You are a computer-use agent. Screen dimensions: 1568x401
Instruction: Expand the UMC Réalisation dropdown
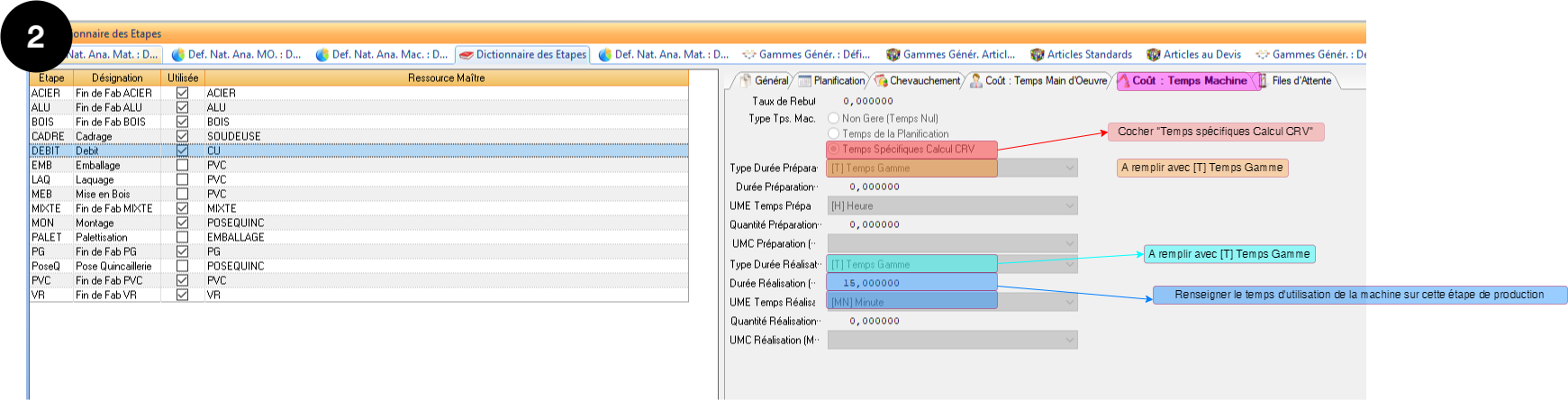pos(1070,341)
